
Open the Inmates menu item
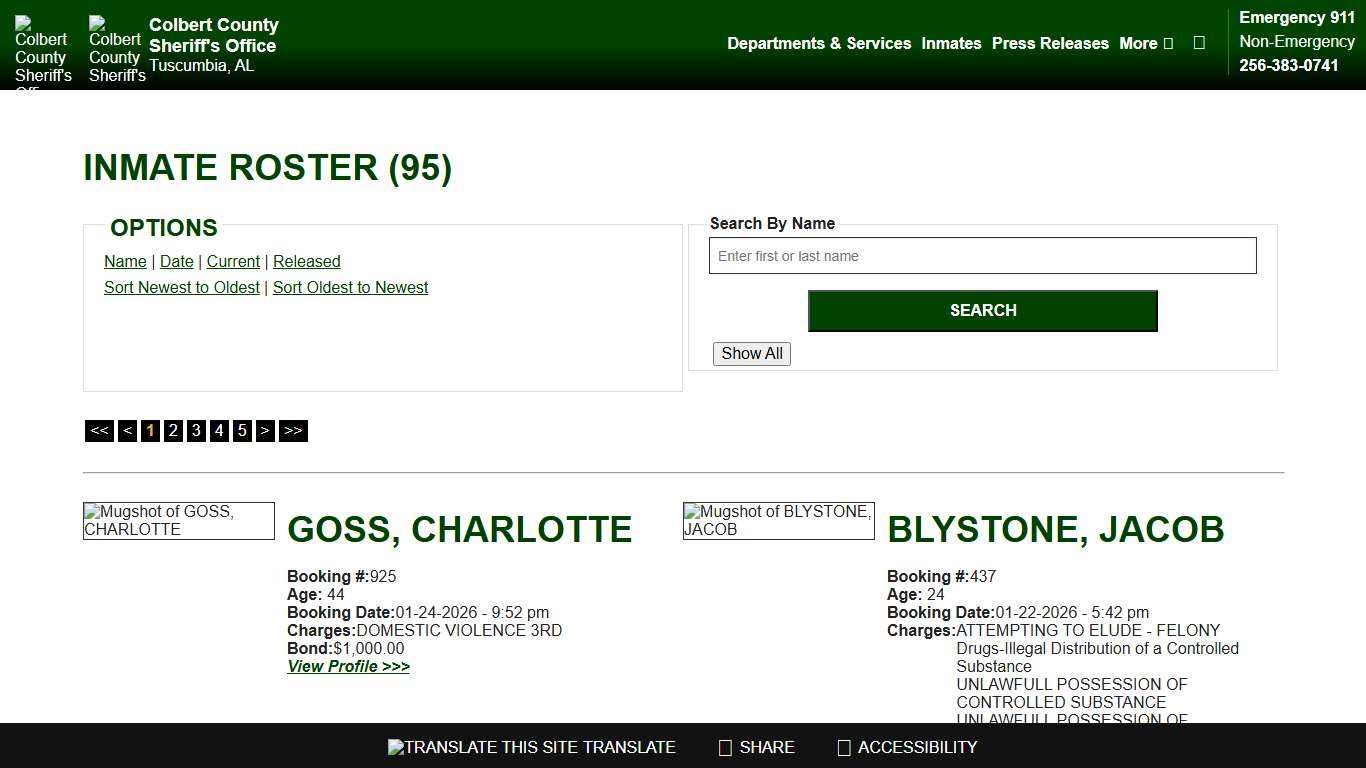pyautogui.click(x=951, y=43)
